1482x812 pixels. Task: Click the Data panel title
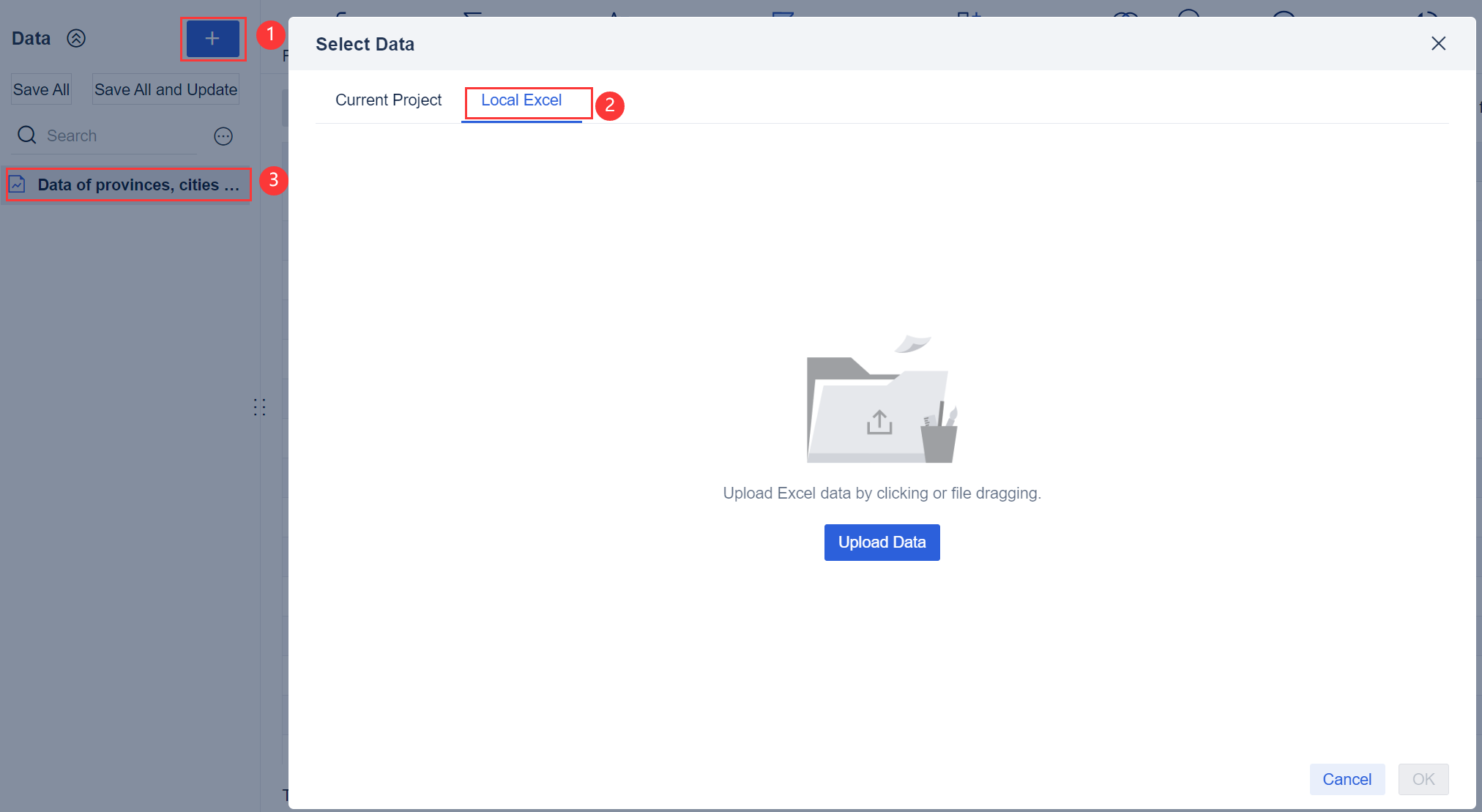(31, 39)
